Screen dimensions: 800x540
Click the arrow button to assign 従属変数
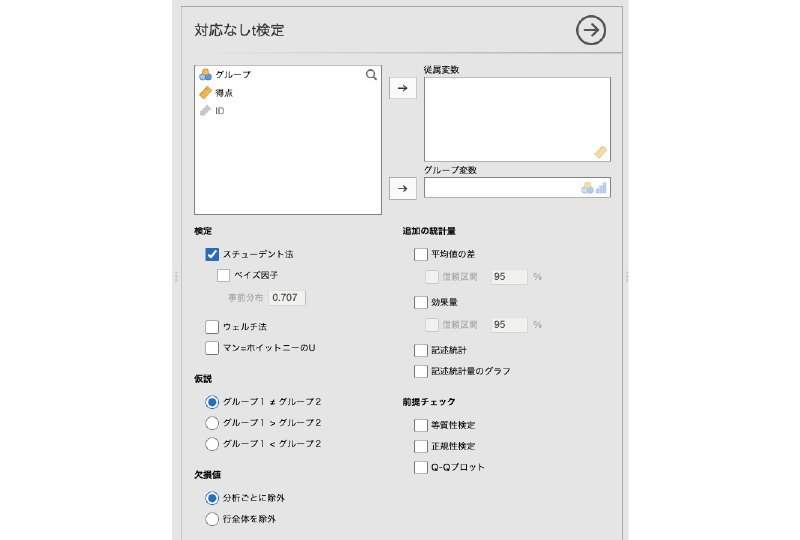[x=402, y=88]
